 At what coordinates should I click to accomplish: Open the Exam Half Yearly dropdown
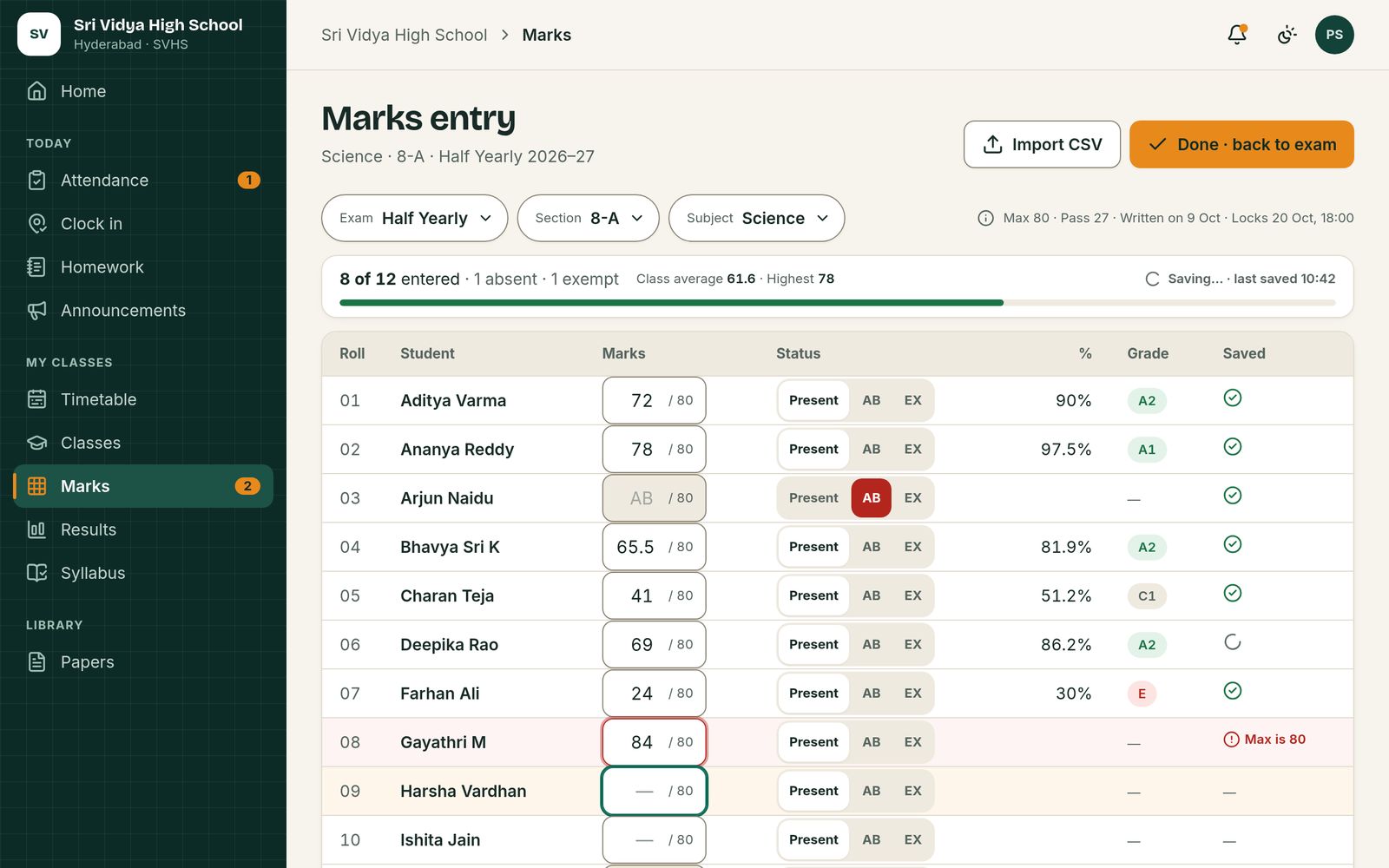[415, 218]
